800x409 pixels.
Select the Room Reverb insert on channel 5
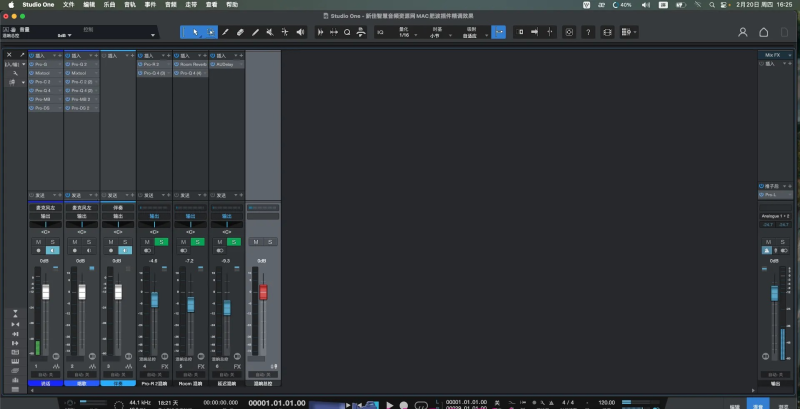pyautogui.click(x=190, y=65)
